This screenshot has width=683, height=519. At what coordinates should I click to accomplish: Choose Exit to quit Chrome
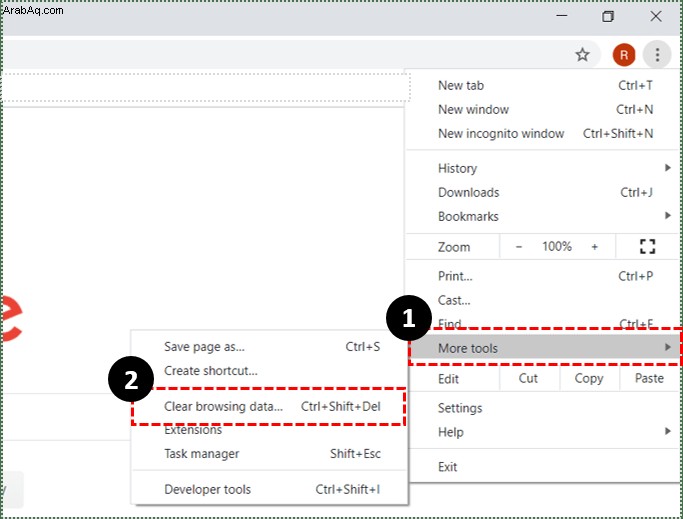click(x=543, y=467)
